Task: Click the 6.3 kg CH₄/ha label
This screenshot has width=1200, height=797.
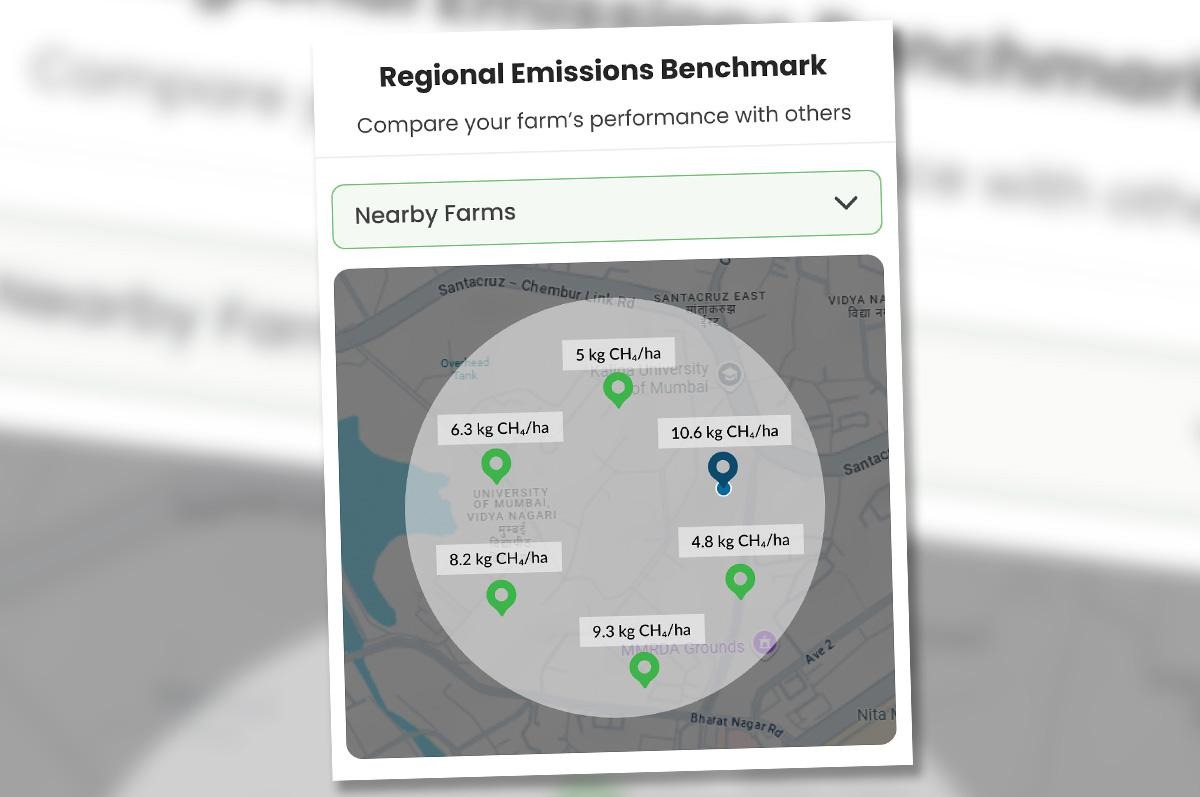Action: coord(499,429)
